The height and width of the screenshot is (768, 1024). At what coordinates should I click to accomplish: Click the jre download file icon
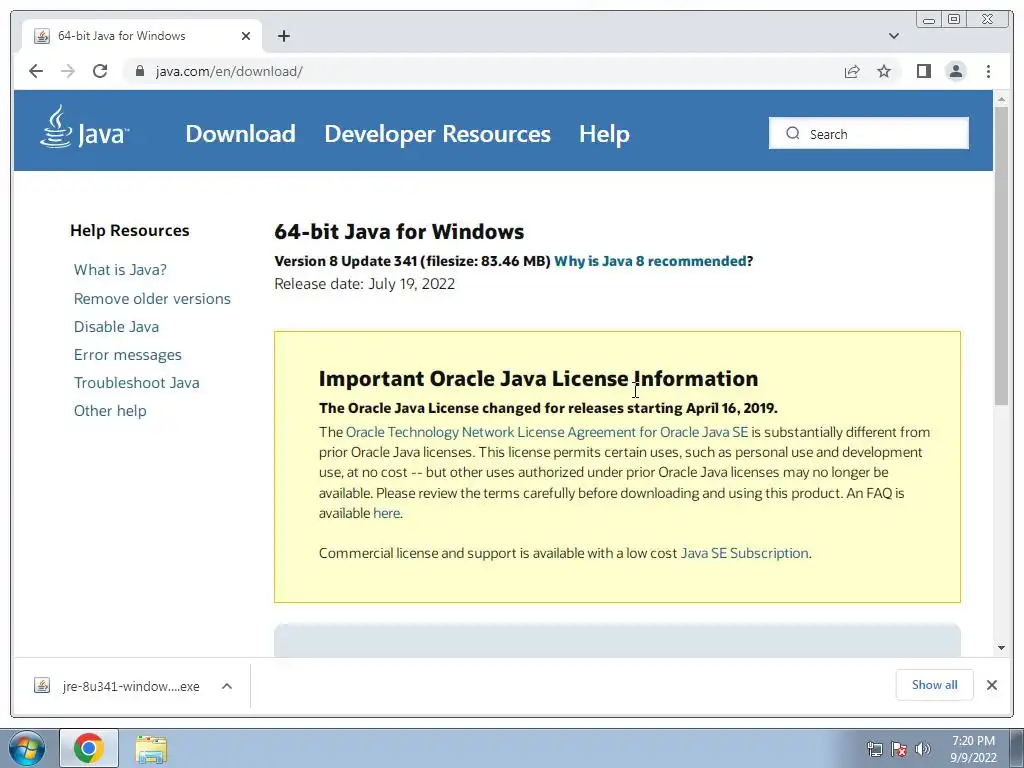[42, 686]
